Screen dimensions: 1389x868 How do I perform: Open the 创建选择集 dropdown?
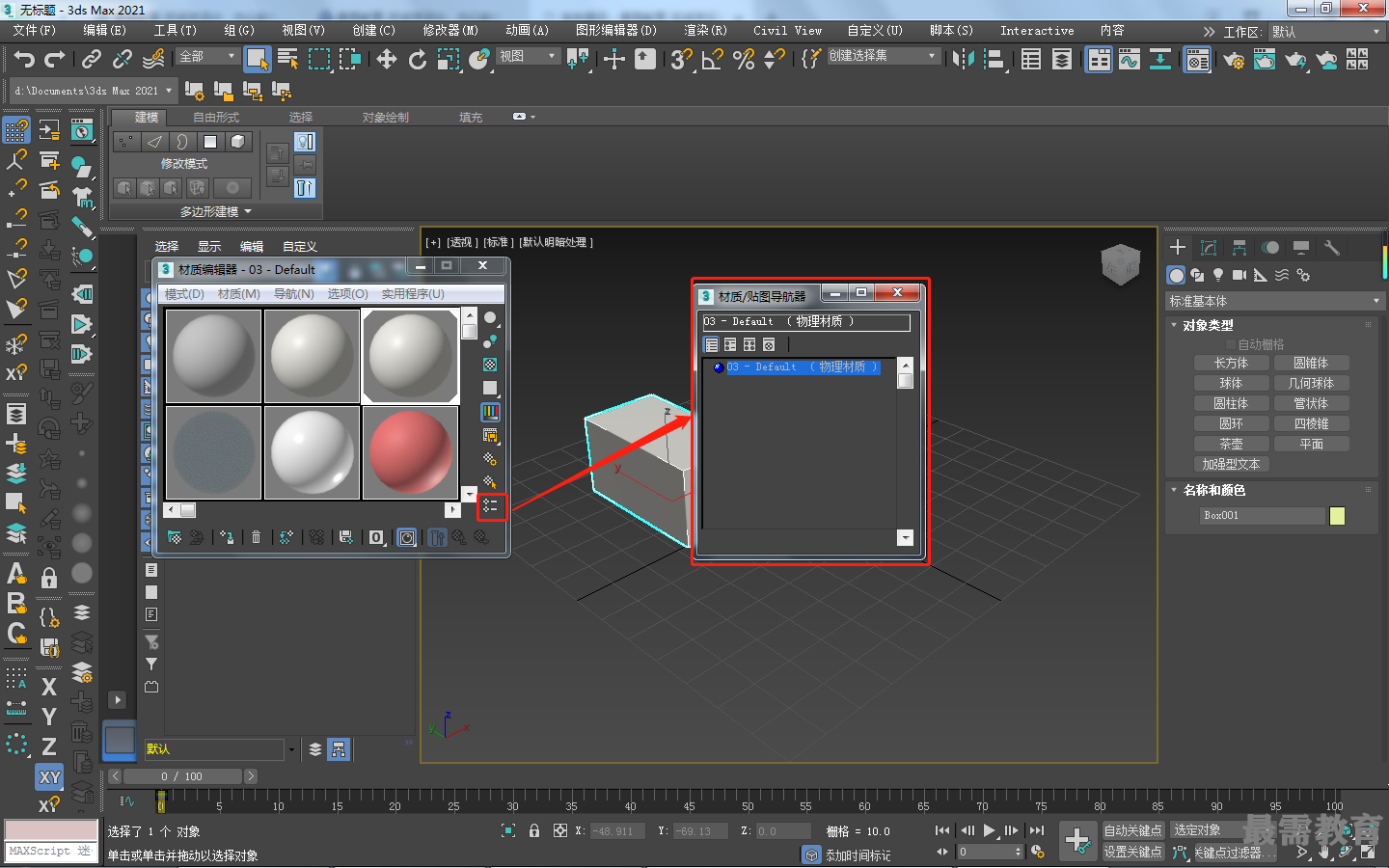pos(883,56)
